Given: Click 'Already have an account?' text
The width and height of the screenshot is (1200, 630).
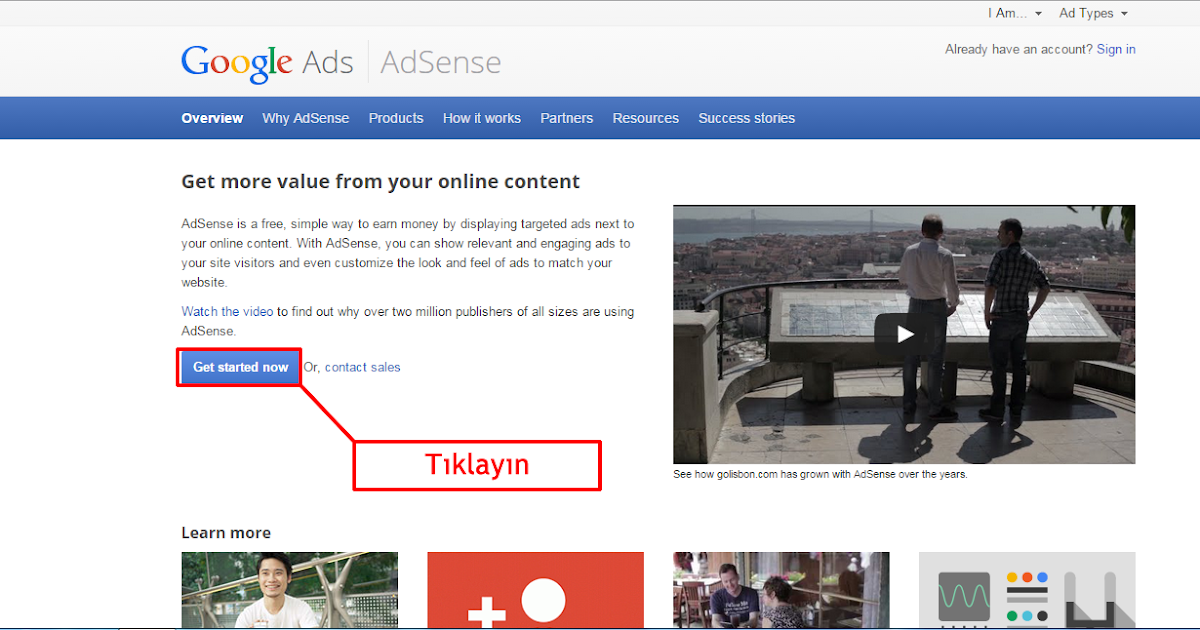Looking at the screenshot, I should 1019,49.
